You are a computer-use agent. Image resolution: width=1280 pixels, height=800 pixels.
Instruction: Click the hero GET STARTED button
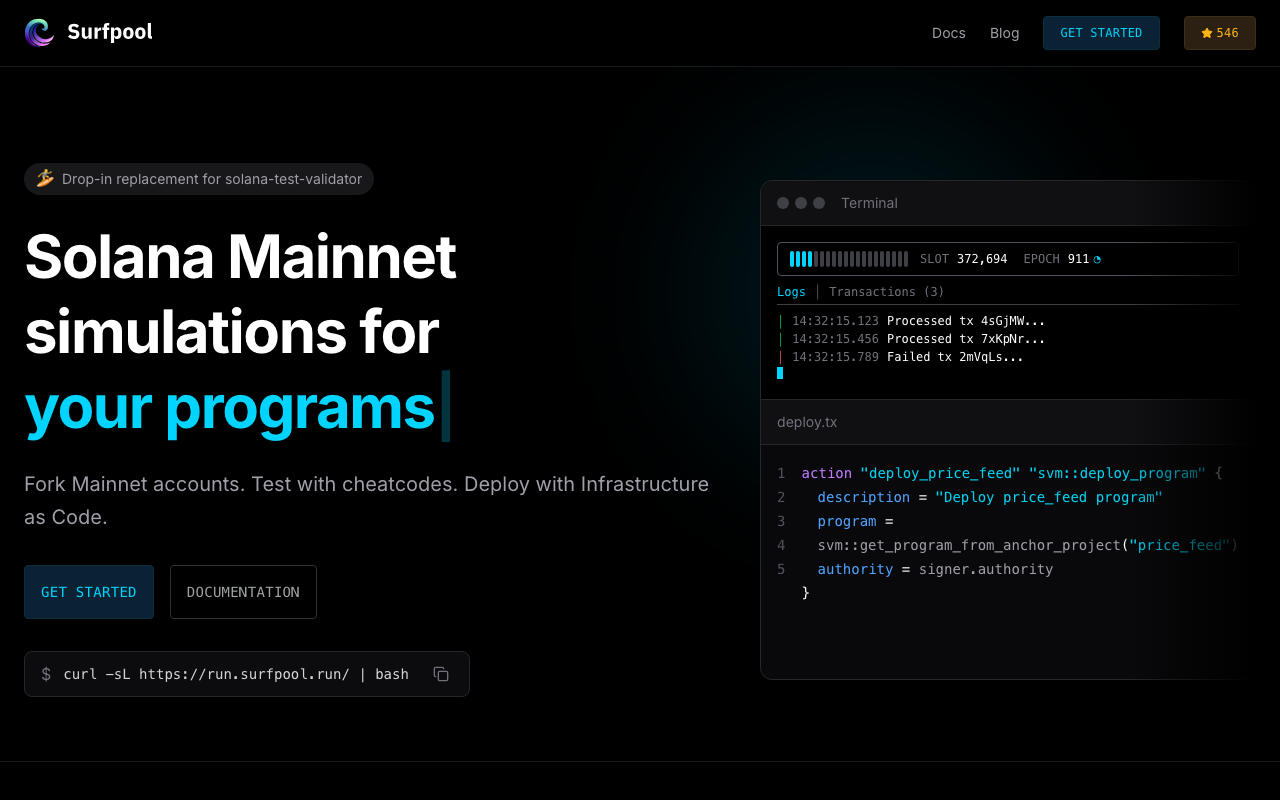coord(89,592)
